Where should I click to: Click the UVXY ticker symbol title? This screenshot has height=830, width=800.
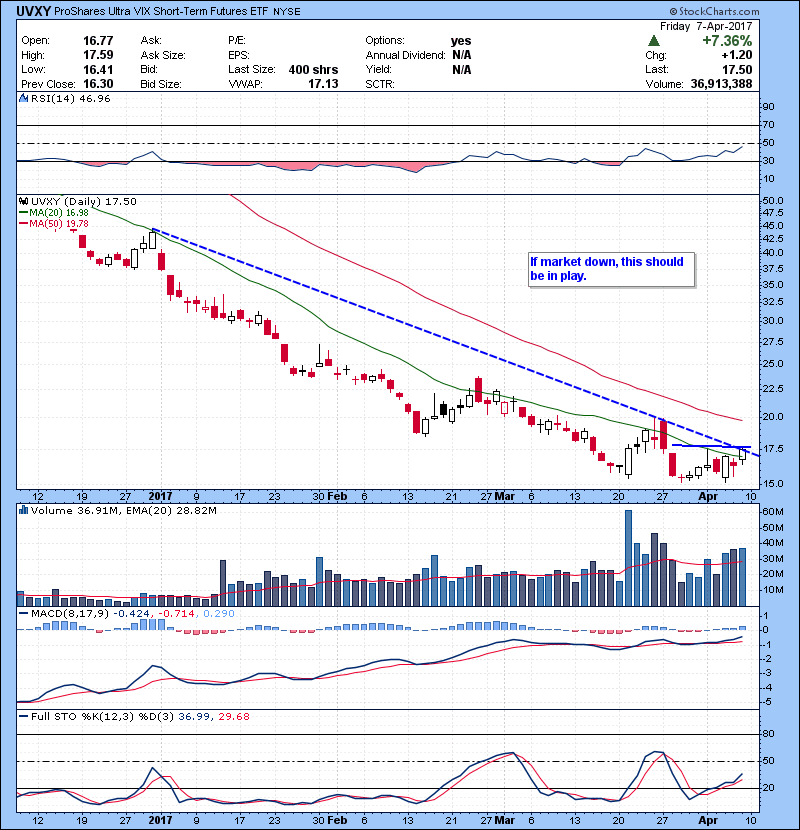(33, 11)
